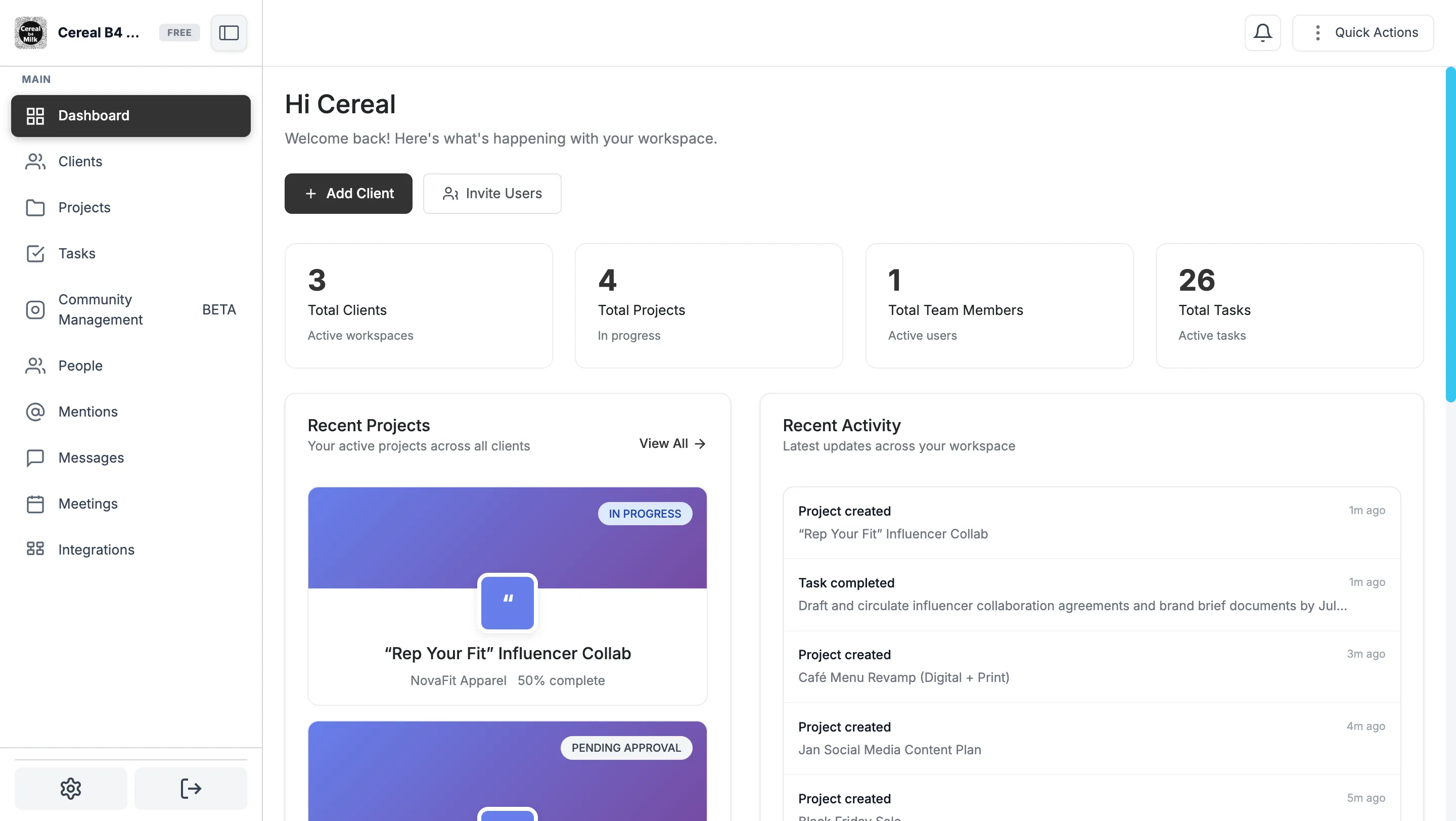Toggle the sidebar collapse button
The height and width of the screenshot is (821, 1456).
tap(229, 33)
